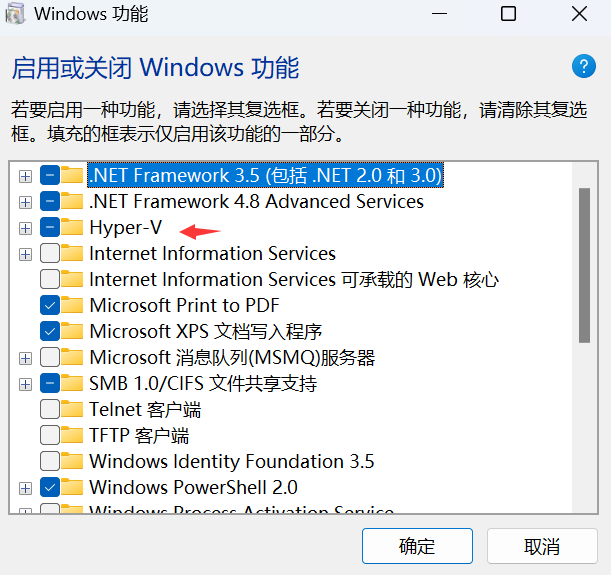Click the Internet Information Services folder icon
The width and height of the screenshot is (611, 575).
(x=72, y=253)
